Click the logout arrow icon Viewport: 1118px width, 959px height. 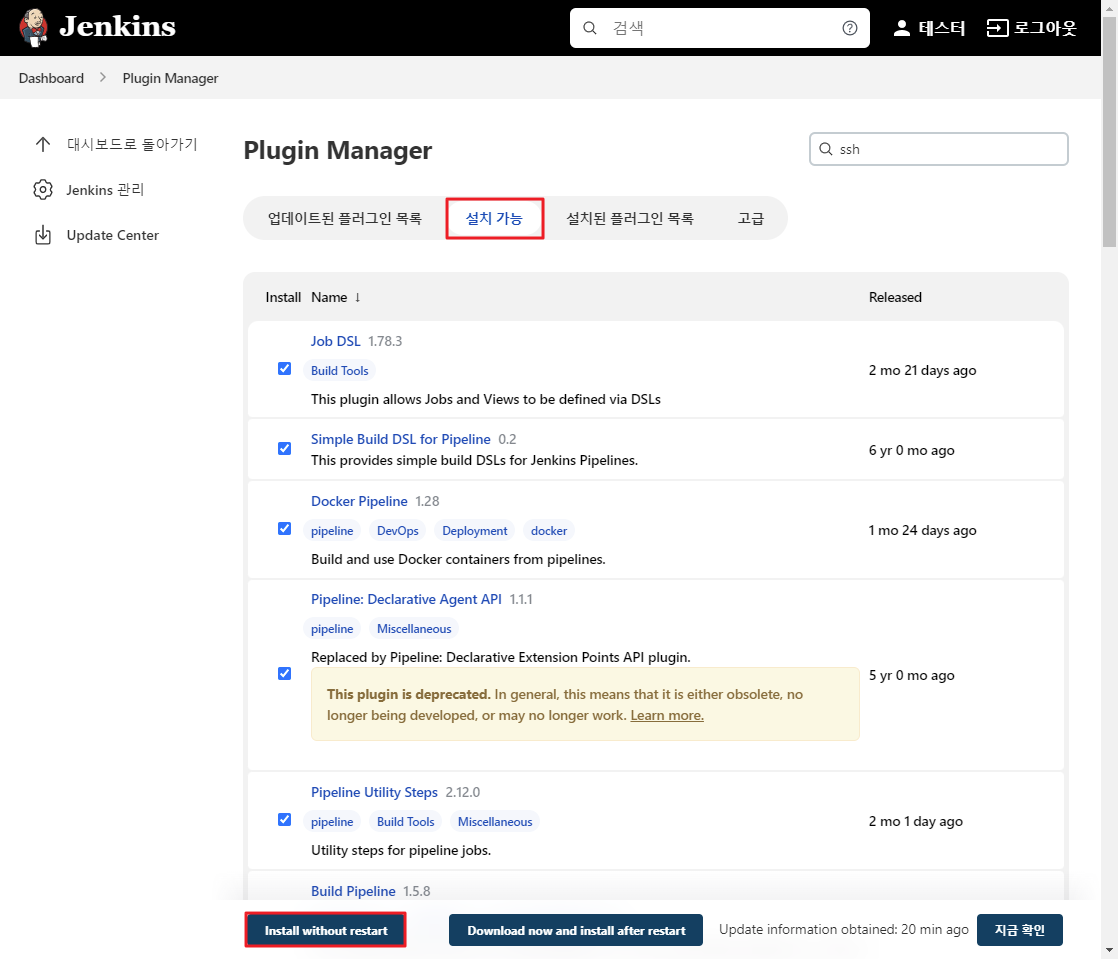pos(997,28)
